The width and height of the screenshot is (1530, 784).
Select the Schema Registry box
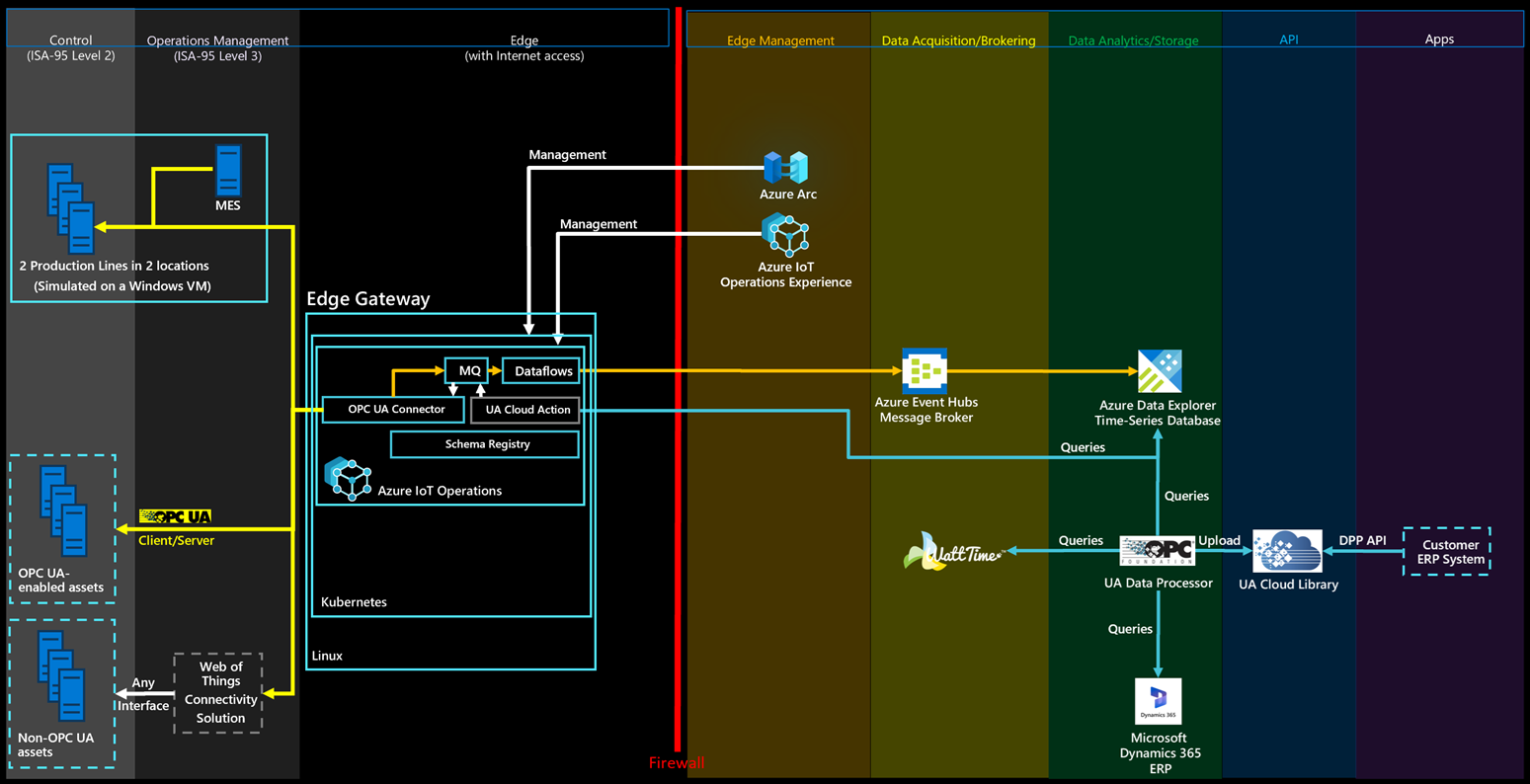point(487,444)
